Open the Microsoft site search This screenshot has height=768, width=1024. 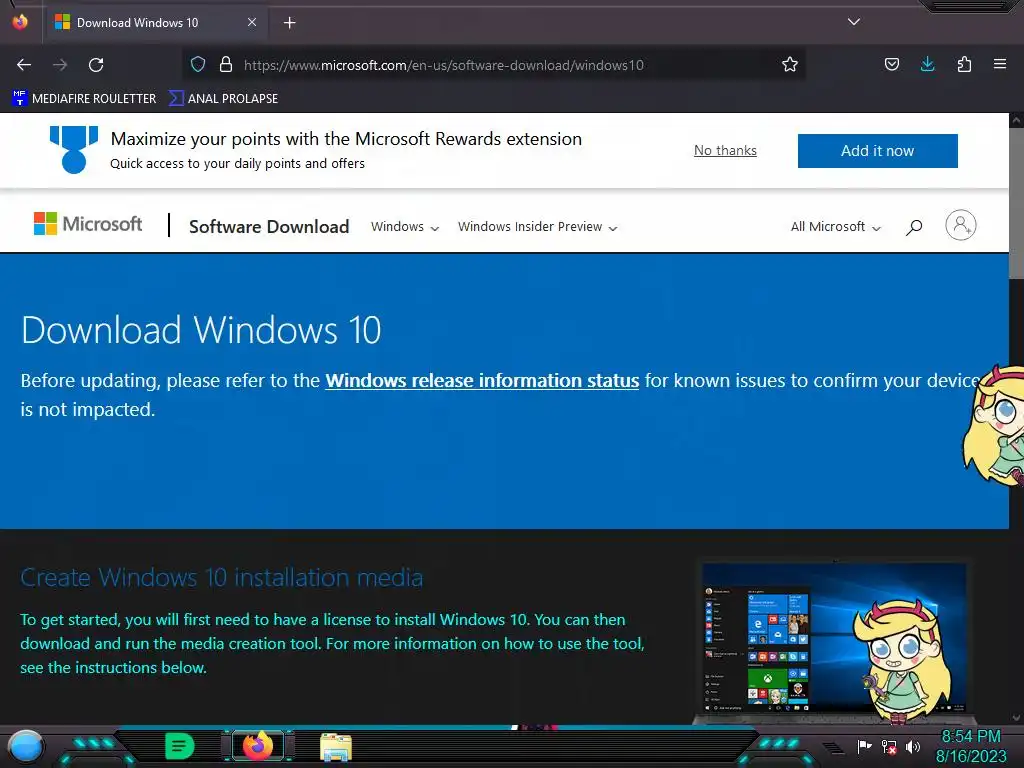tap(914, 227)
